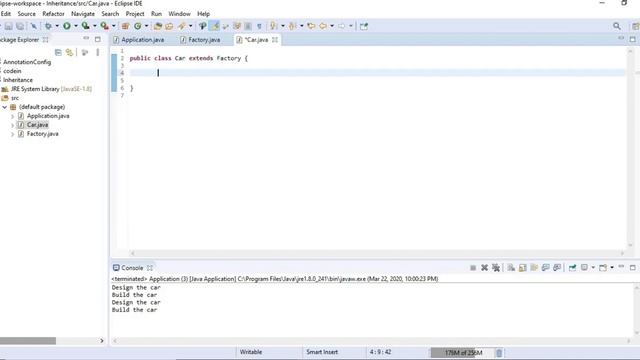Open the Window menu
640x360 pixels.
point(179,14)
